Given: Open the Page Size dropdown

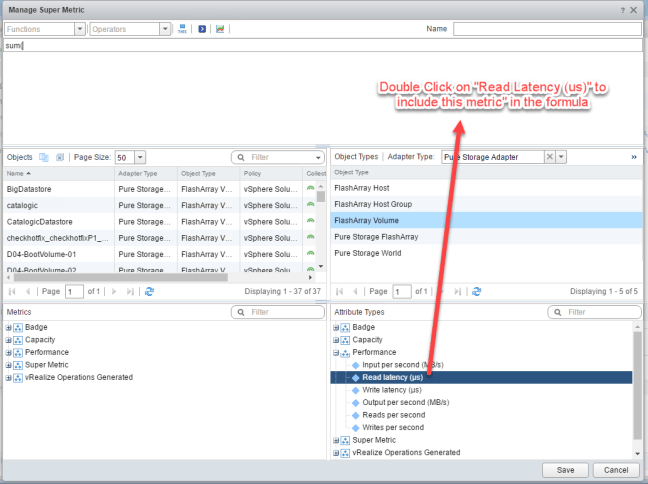Looking at the screenshot, I should point(140,157).
